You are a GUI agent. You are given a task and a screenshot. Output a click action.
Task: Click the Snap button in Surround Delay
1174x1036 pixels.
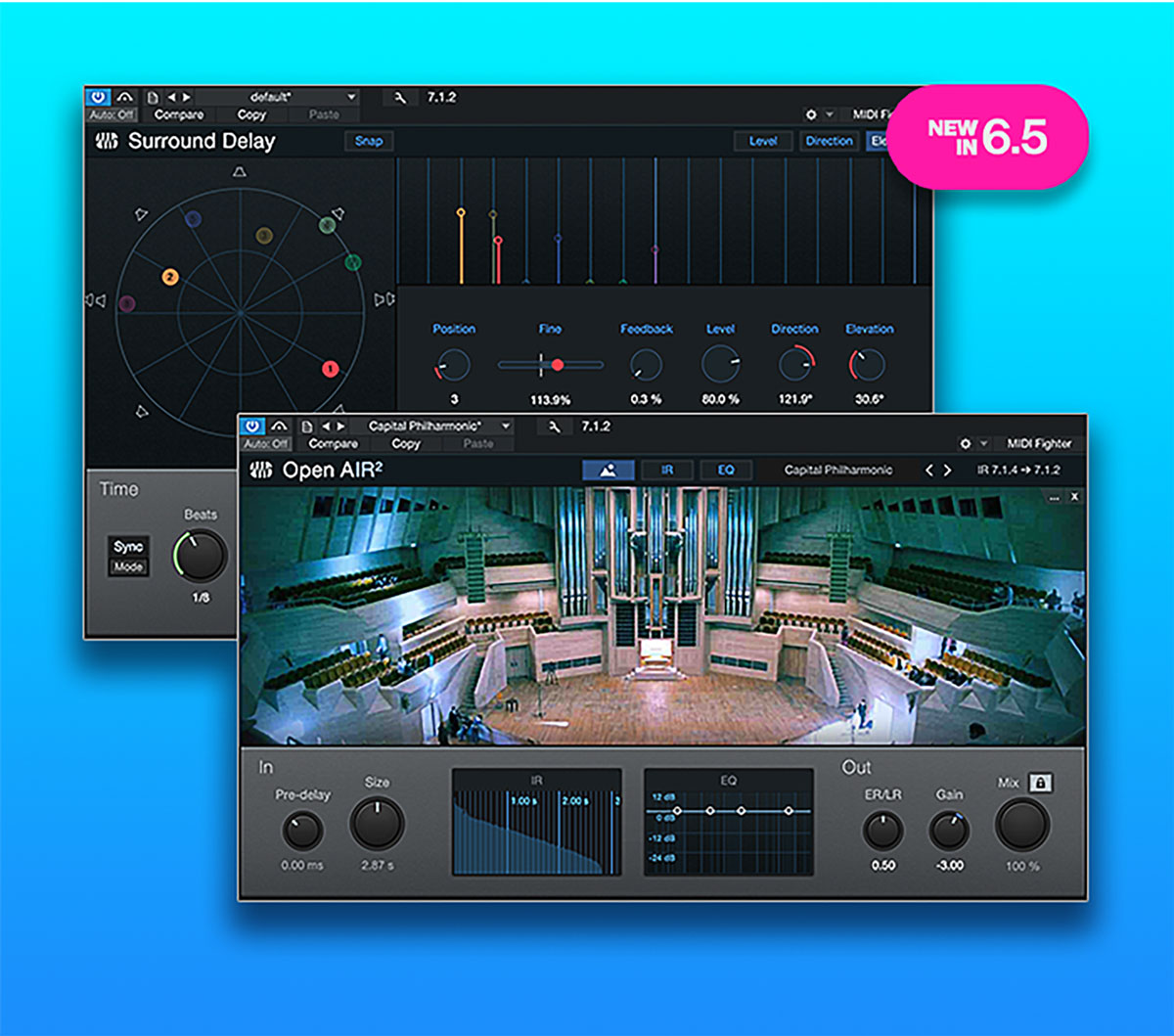[x=370, y=141]
